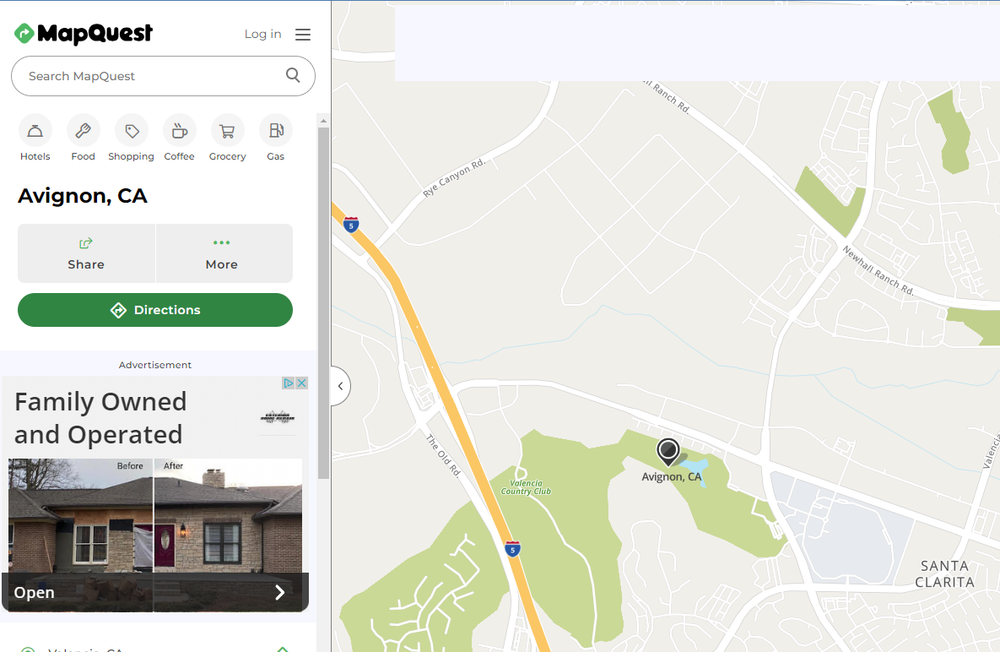Show Gas stations on map
This screenshot has width=1000, height=652.
[x=275, y=131]
